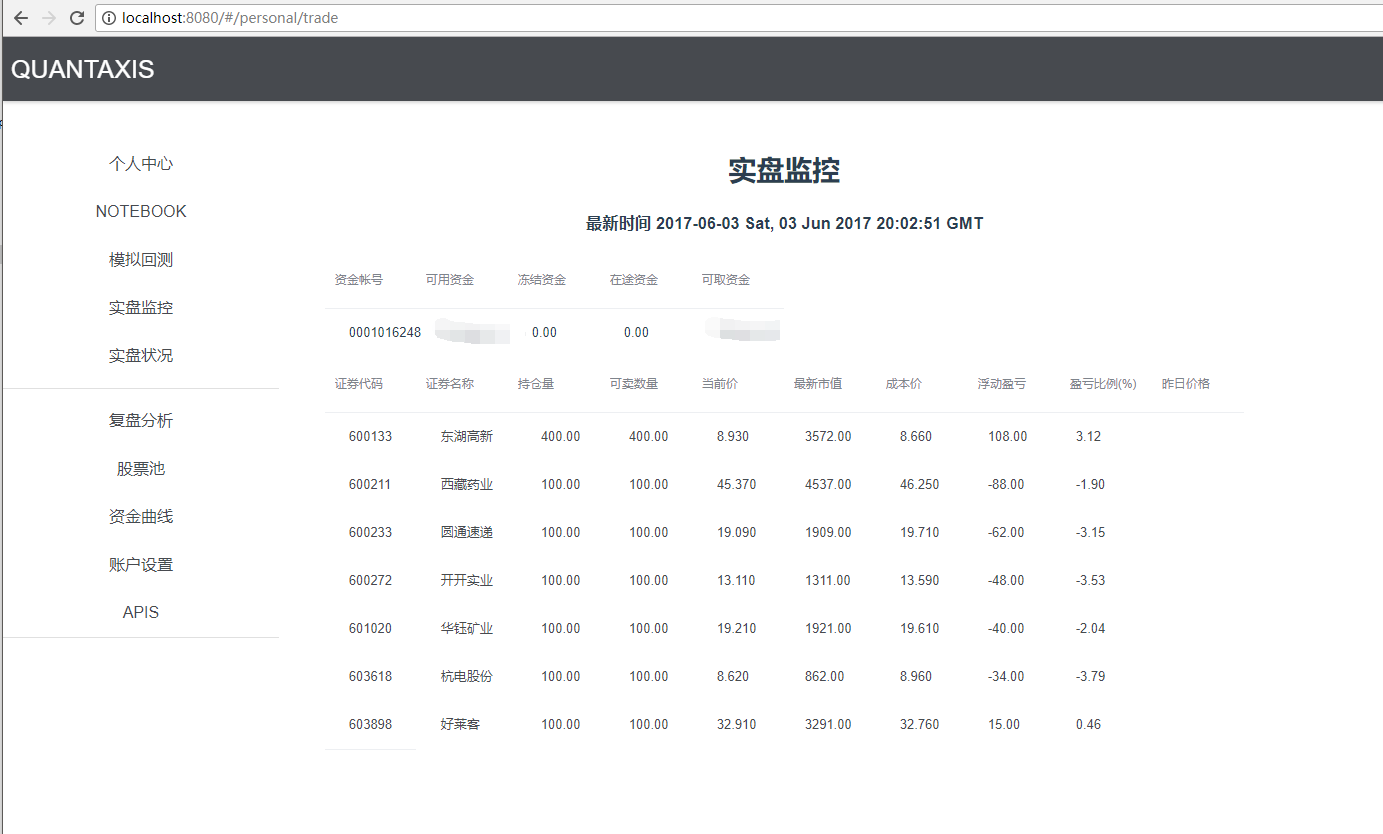Click the browser back arrow
The image size is (1383, 834).
[20, 17]
